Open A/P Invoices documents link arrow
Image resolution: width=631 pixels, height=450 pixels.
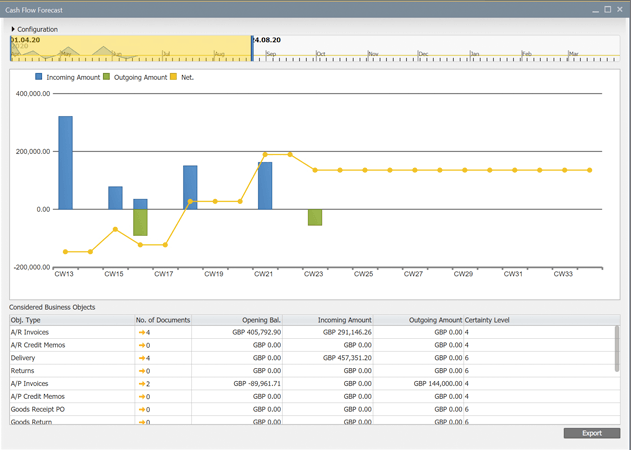(x=142, y=384)
